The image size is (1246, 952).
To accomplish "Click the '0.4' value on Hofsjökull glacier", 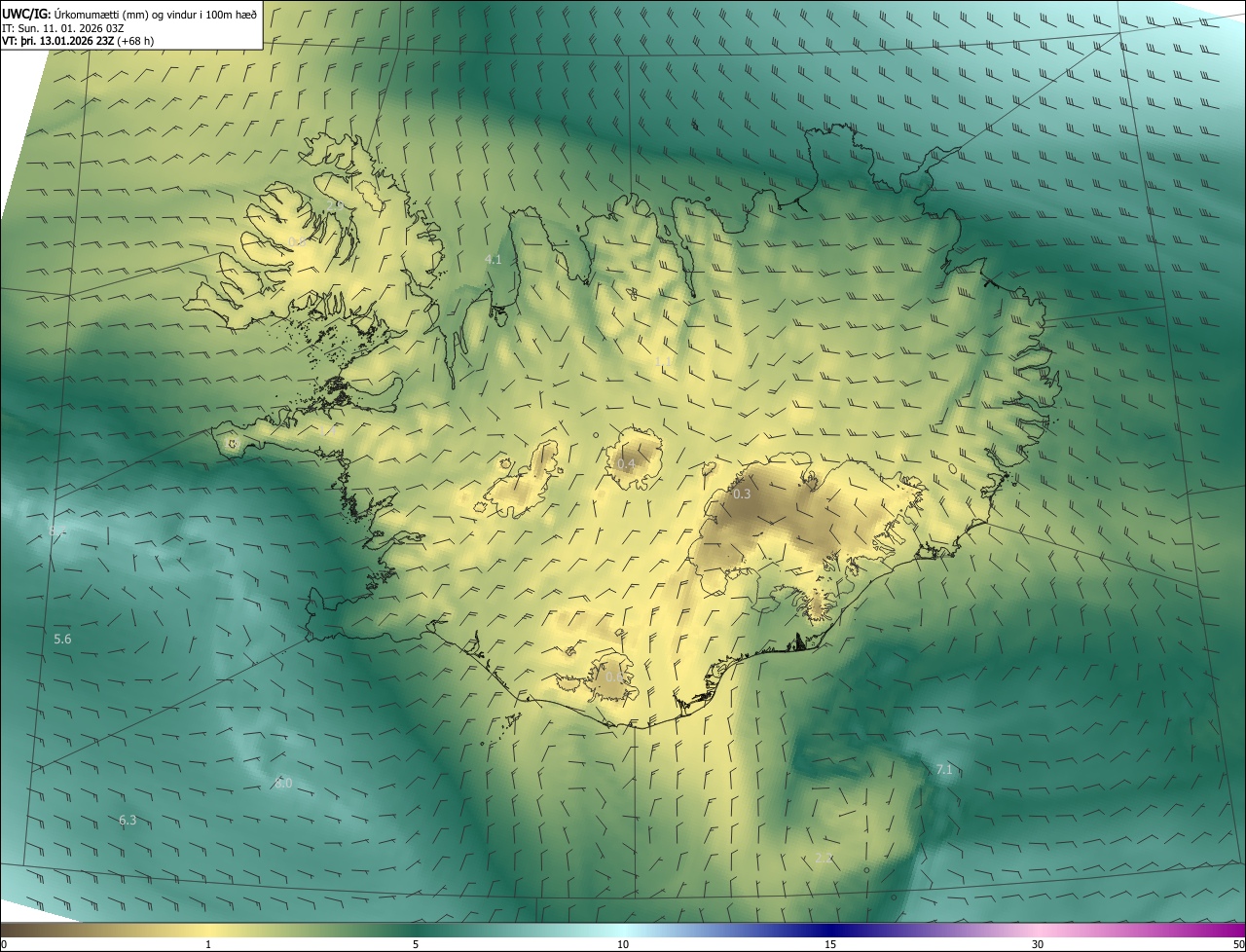I will pyautogui.click(x=626, y=464).
